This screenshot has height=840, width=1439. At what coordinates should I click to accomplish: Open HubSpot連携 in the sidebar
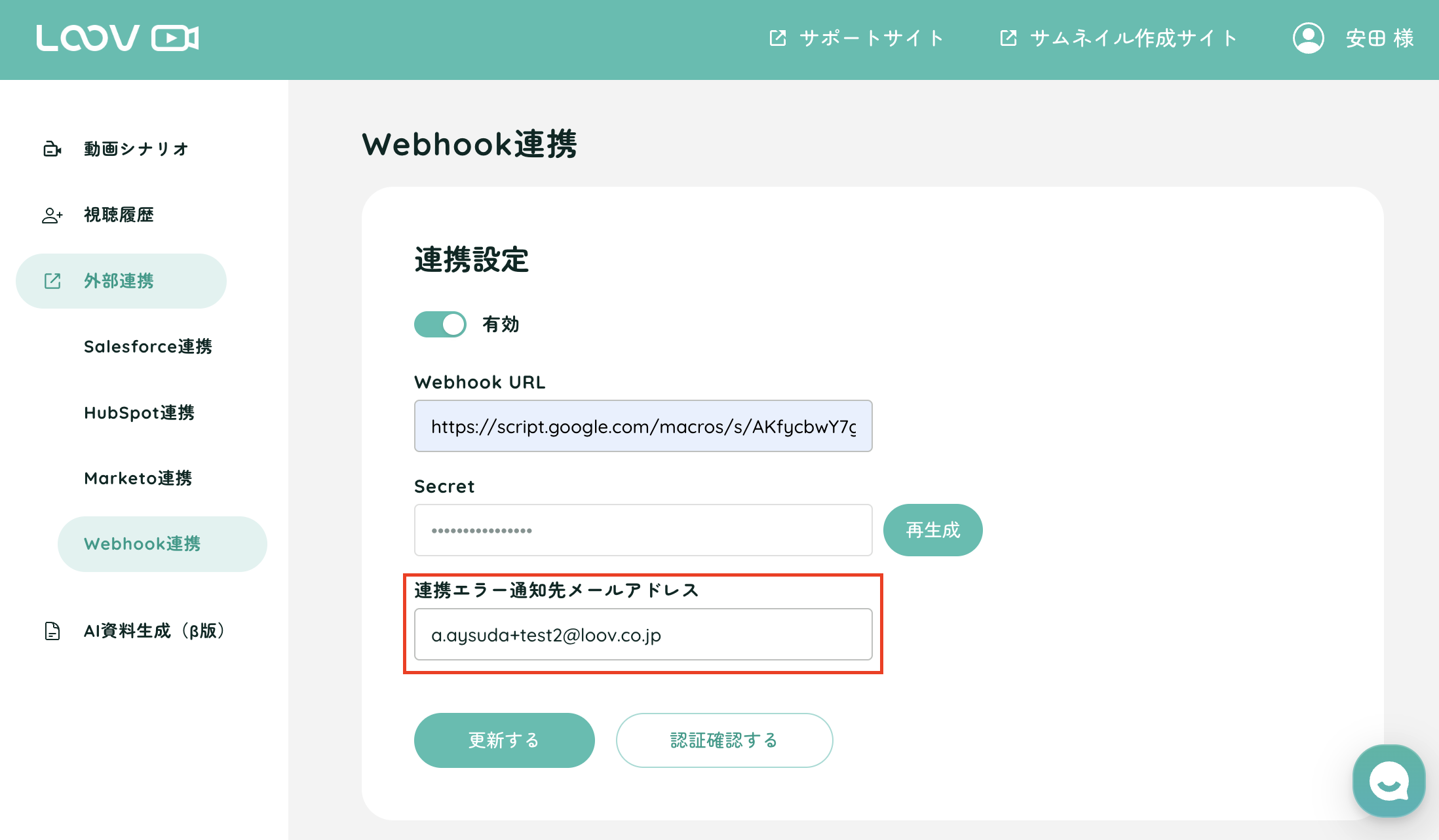[140, 413]
